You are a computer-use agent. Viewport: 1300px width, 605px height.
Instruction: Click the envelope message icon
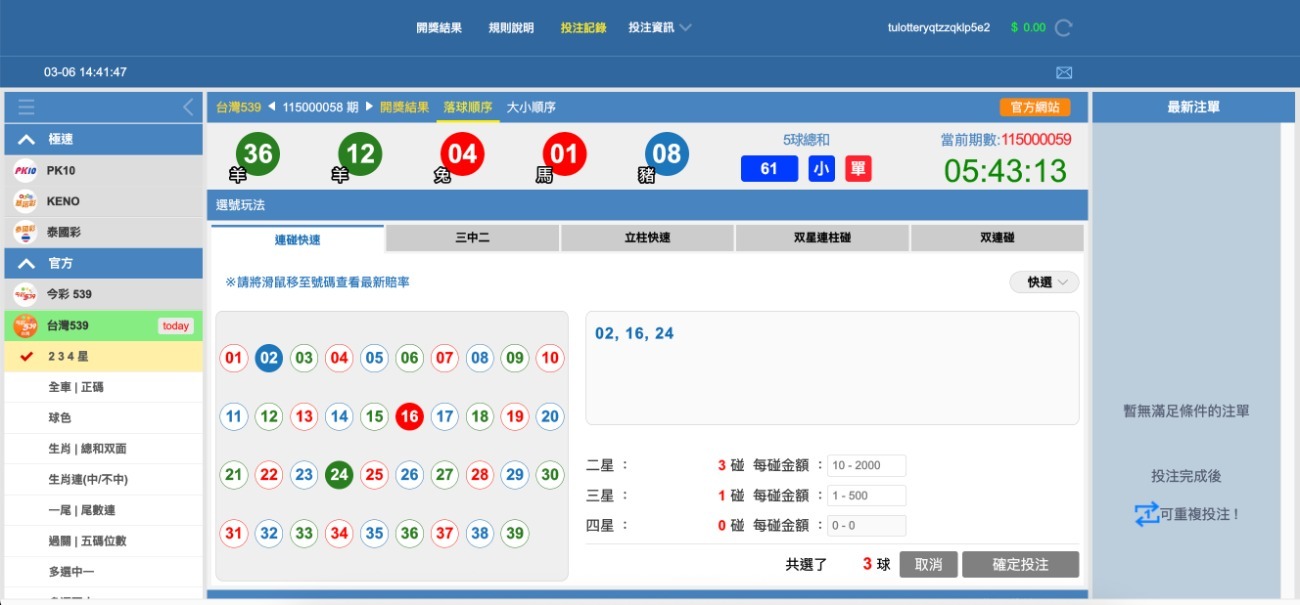[x=1064, y=71]
